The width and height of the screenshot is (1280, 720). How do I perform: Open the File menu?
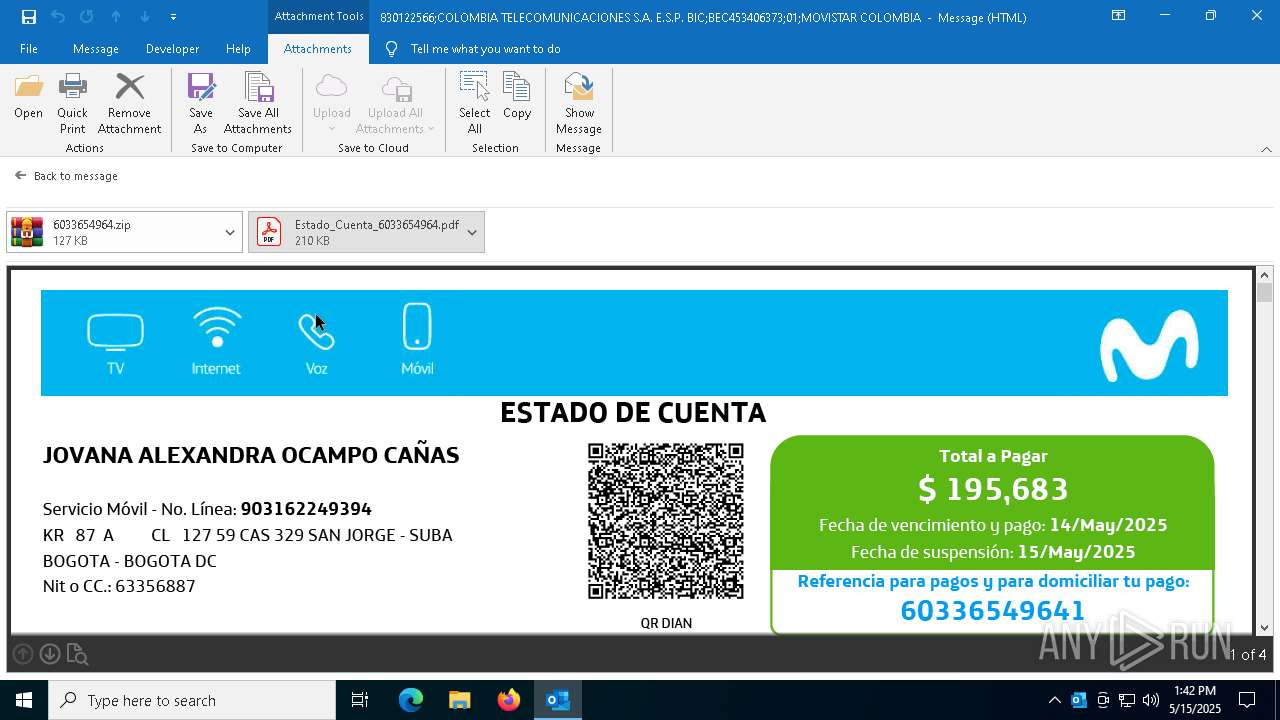click(29, 49)
